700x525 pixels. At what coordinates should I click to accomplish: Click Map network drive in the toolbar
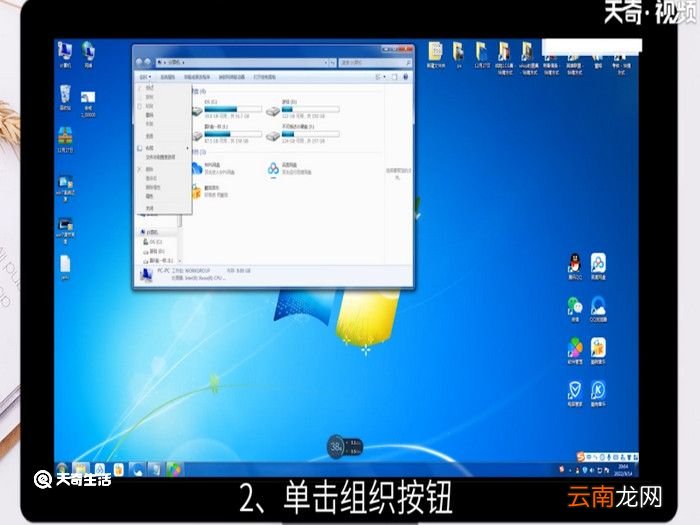[231, 77]
